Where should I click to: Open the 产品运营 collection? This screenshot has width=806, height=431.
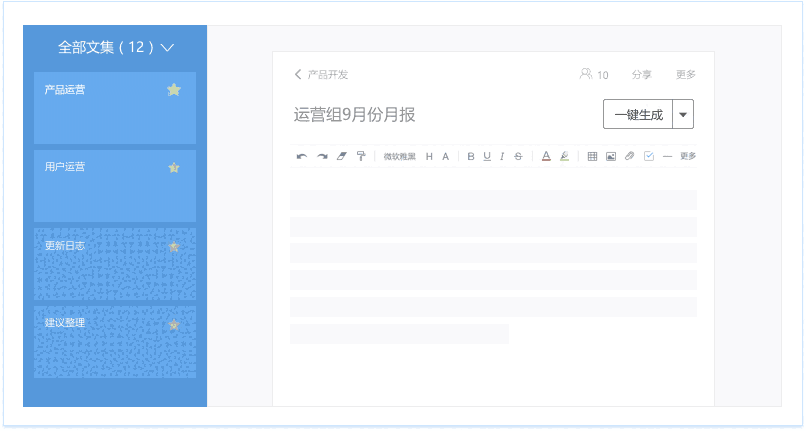click(x=115, y=108)
